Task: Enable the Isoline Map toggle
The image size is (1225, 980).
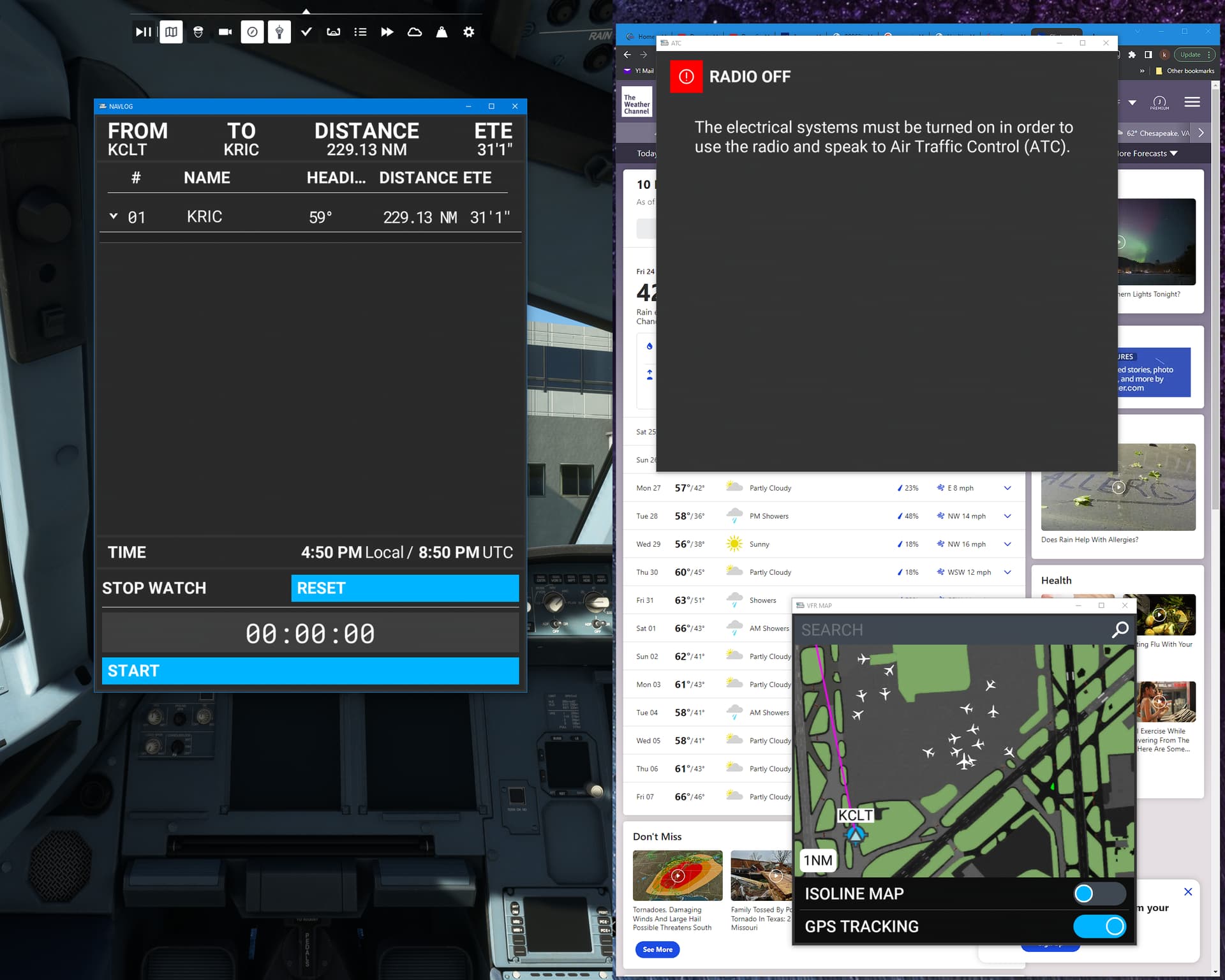Action: click(x=1099, y=893)
